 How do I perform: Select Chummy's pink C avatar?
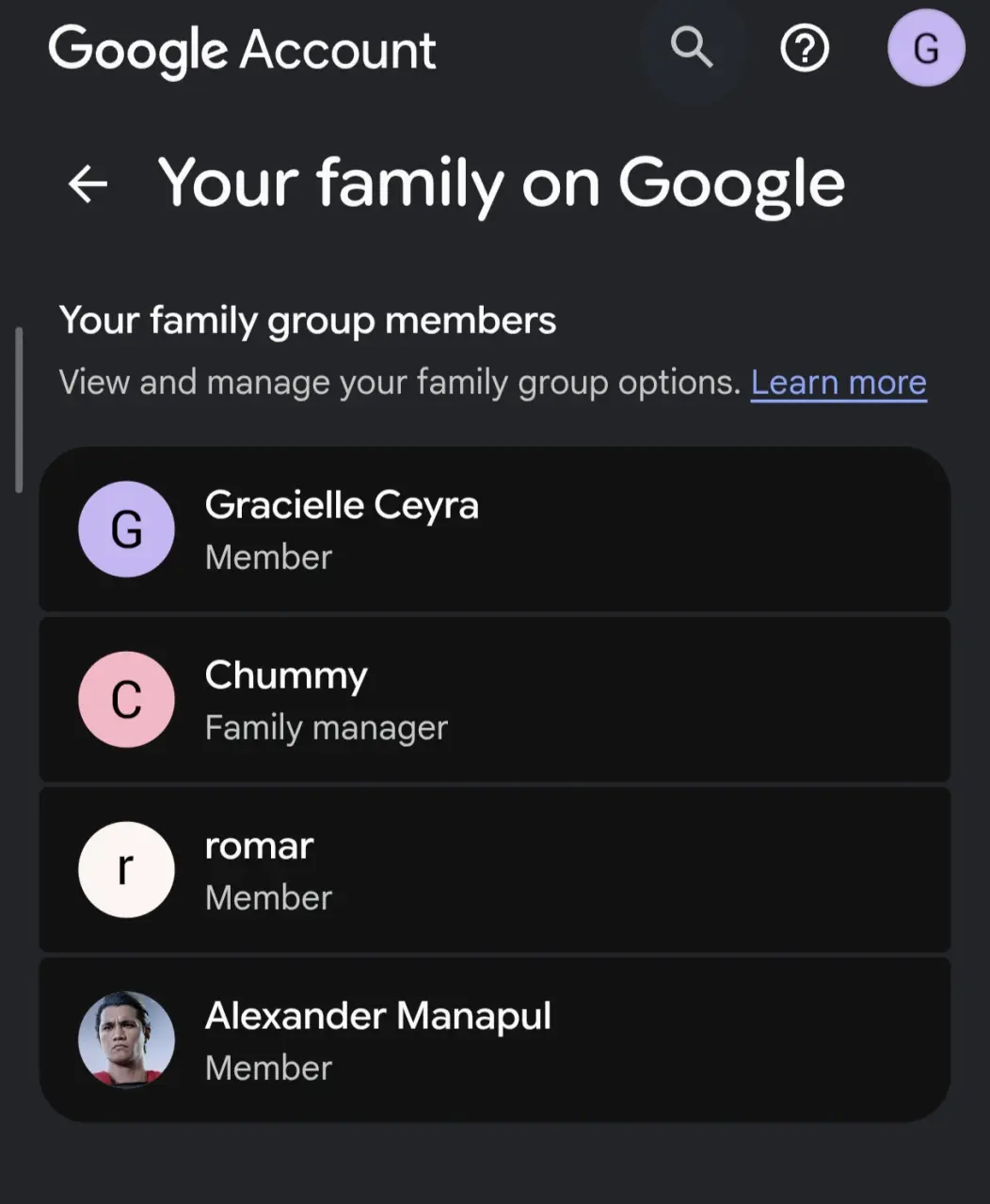pos(126,699)
